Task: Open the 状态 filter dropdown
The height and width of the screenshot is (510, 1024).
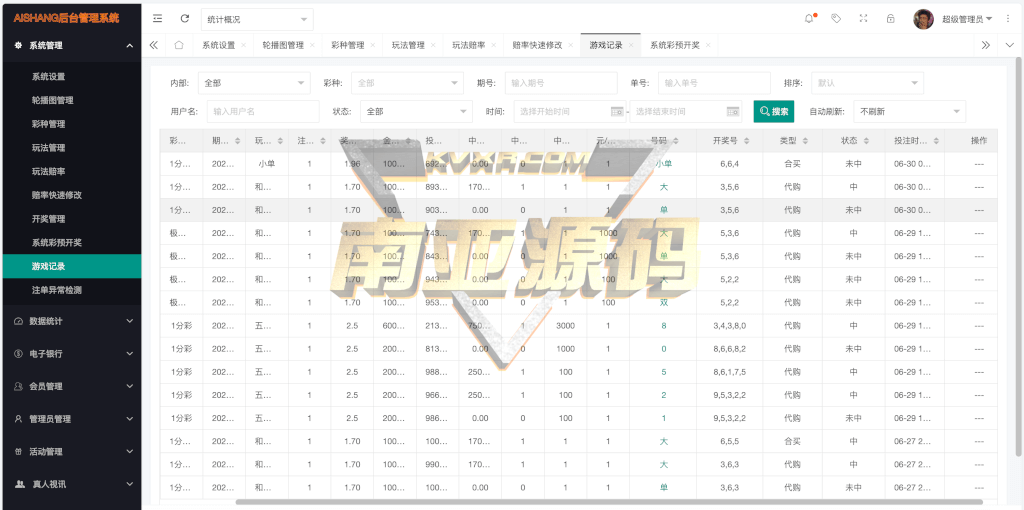Action: pos(416,111)
